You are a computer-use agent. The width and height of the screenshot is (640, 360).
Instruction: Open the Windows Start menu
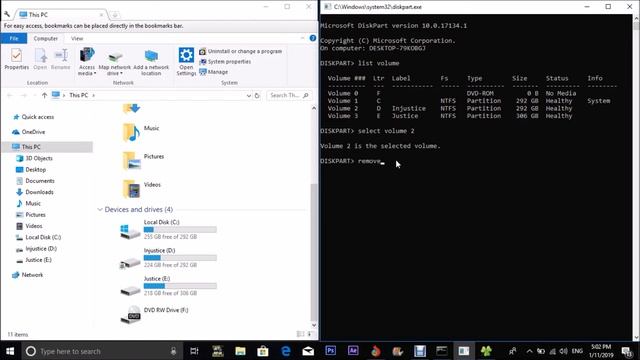[x=10, y=351]
